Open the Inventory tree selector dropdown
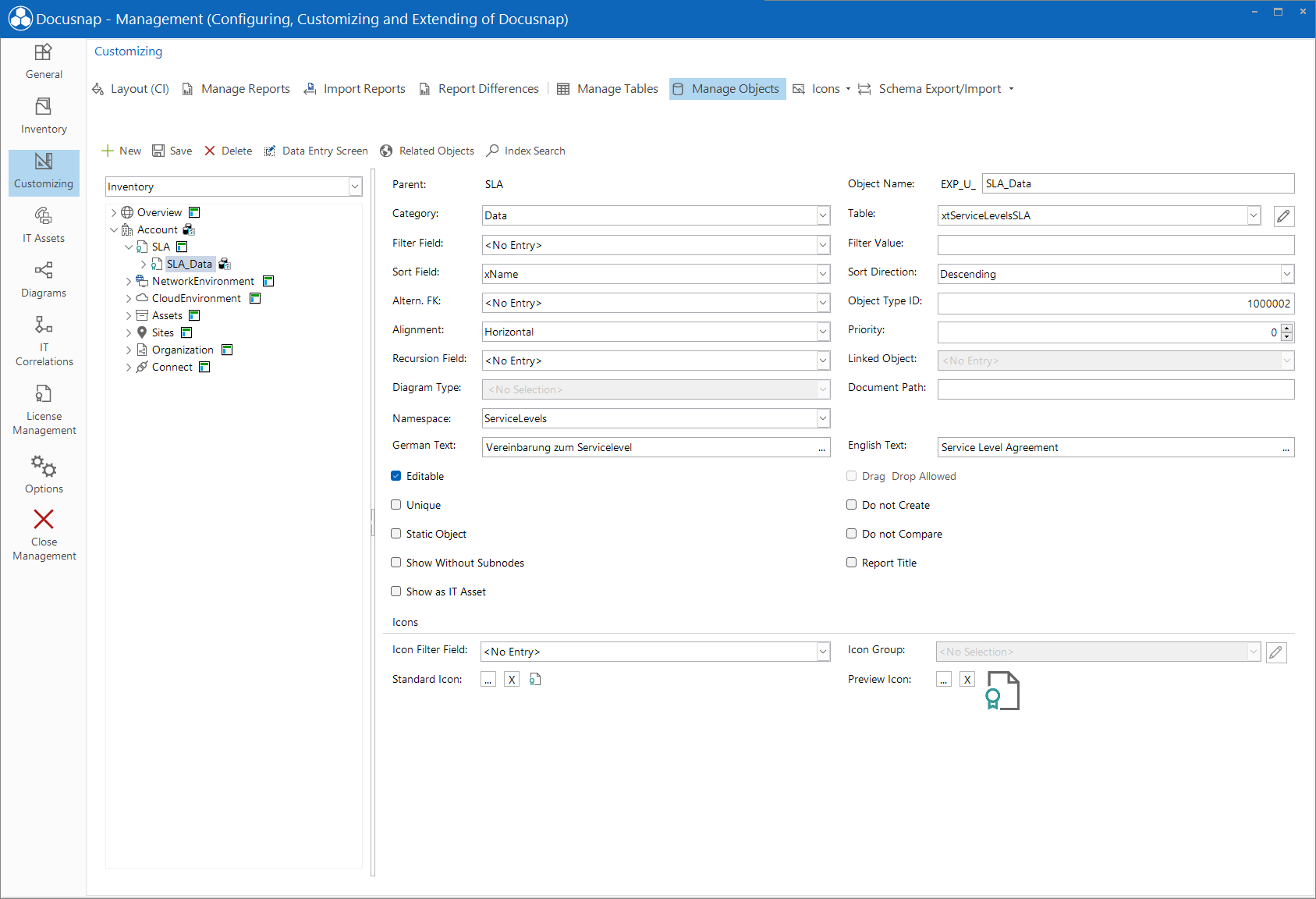Viewport: 1316px width, 899px height. [x=355, y=187]
